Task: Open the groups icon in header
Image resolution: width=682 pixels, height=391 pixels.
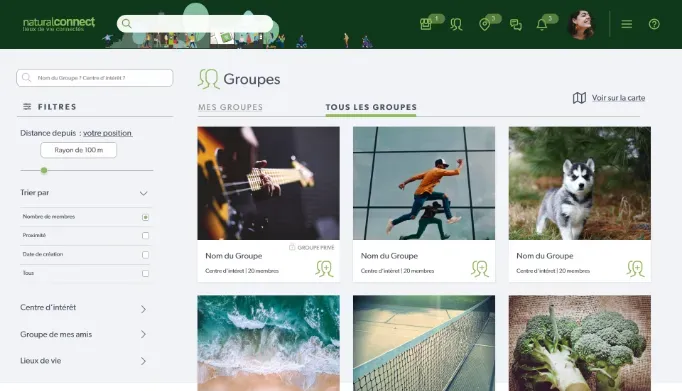Action: pos(456,24)
